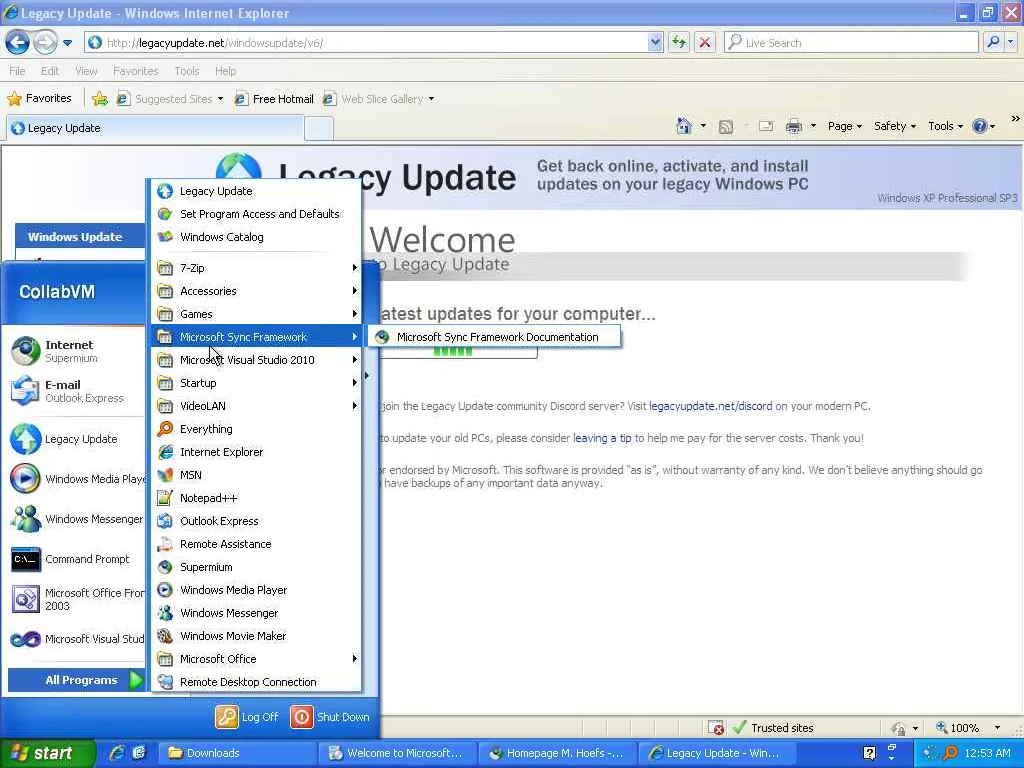Open the View menu
Image resolution: width=1024 pixels, height=768 pixels.
[x=86, y=71]
